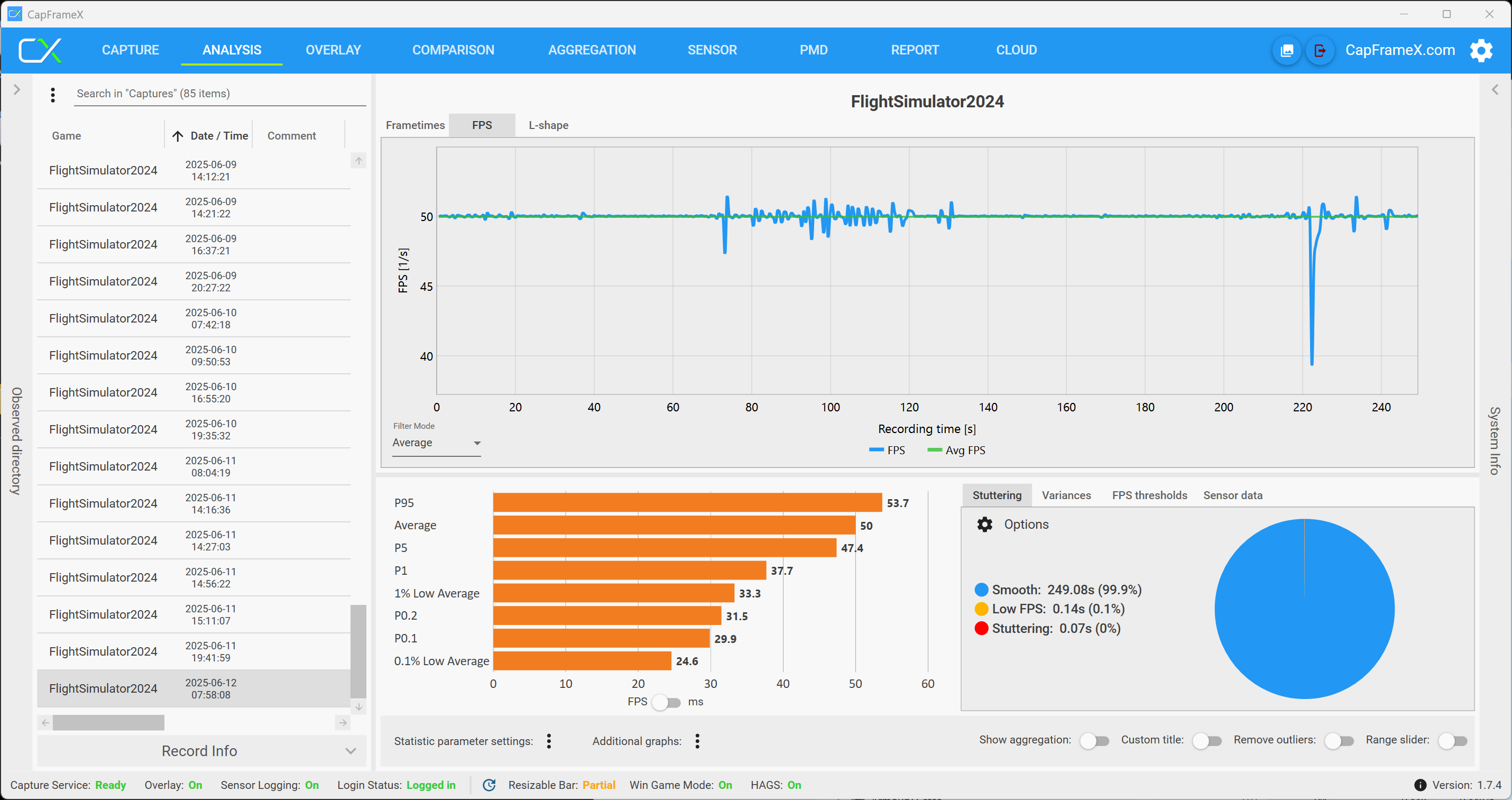The width and height of the screenshot is (1512, 800).
Task: Click the P95 bar in statistics chart
Action: tap(687, 502)
